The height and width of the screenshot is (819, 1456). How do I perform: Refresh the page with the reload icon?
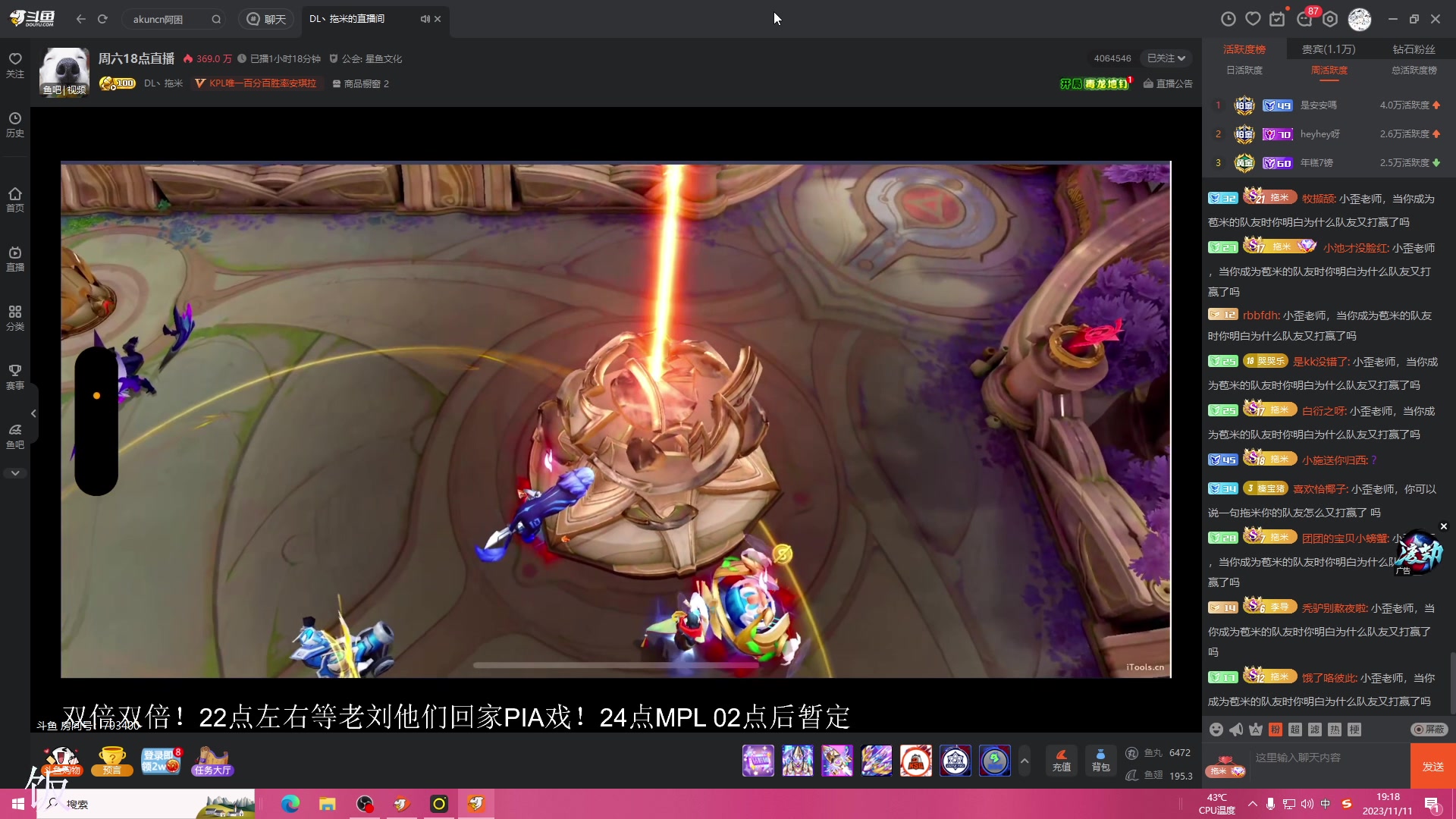[102, 19]
